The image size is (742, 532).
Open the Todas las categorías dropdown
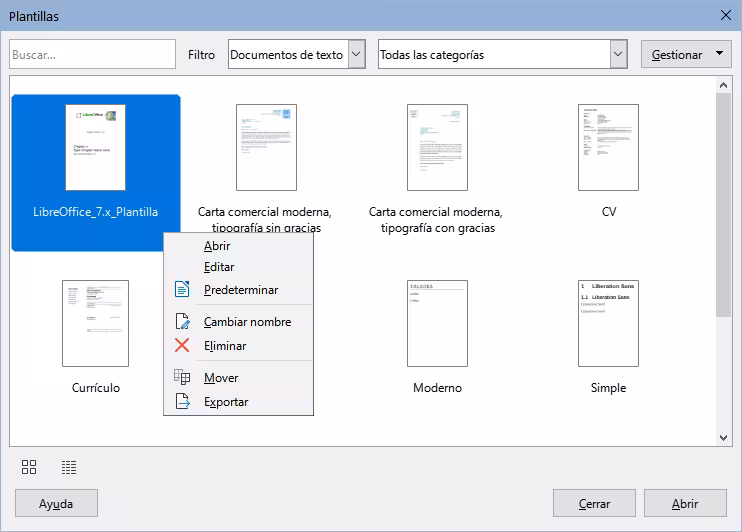tap(618, 55)
